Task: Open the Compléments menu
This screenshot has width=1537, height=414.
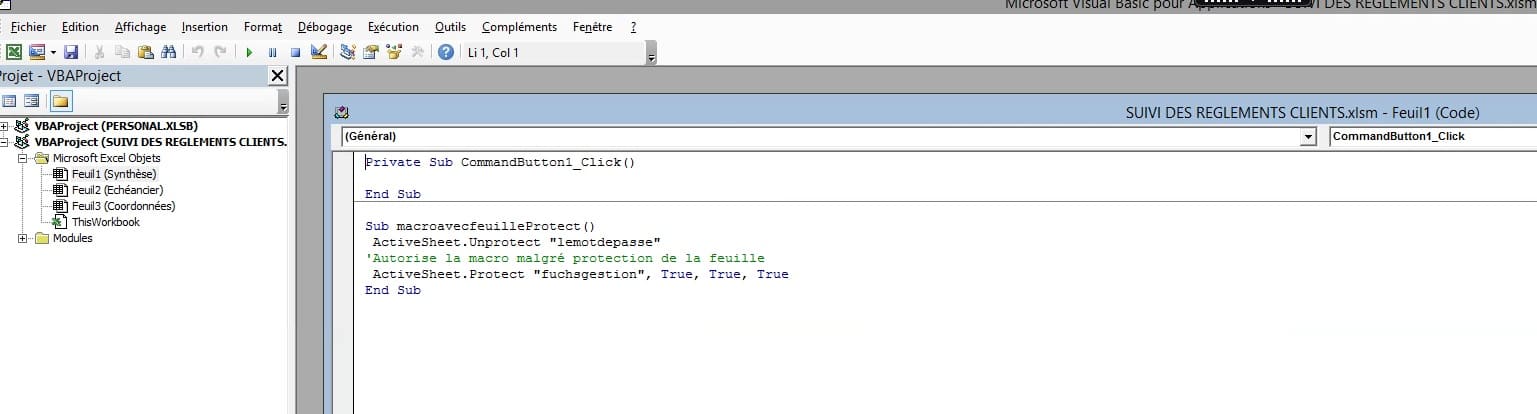Action: click(519, 27)
